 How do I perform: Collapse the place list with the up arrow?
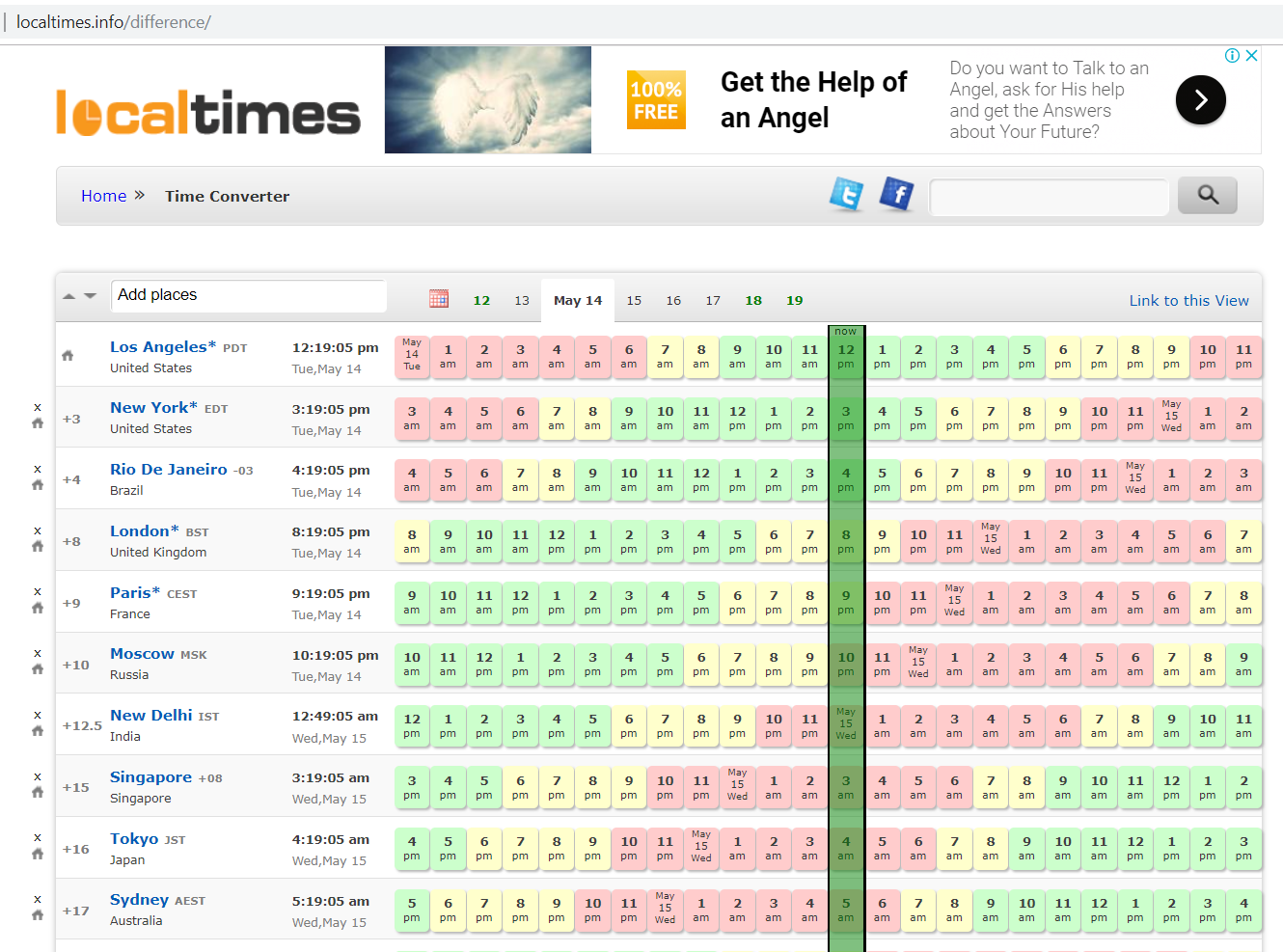coord(68,296)
